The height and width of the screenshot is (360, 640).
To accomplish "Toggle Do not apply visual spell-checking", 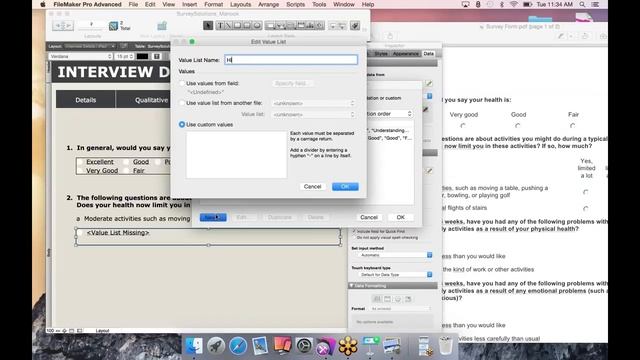I will tap(354, 238).
